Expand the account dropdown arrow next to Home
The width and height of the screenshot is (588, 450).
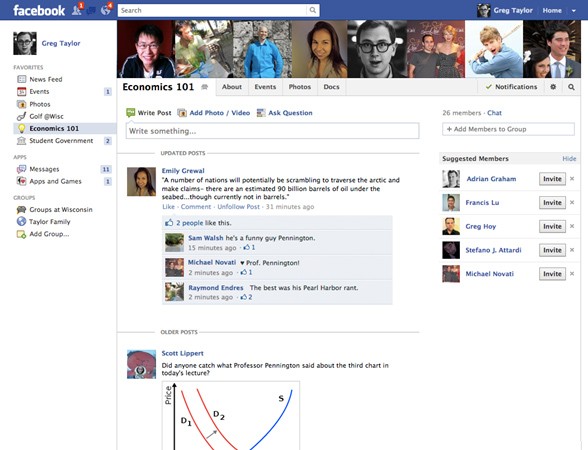pyautogui.click(x=574, y=11)
